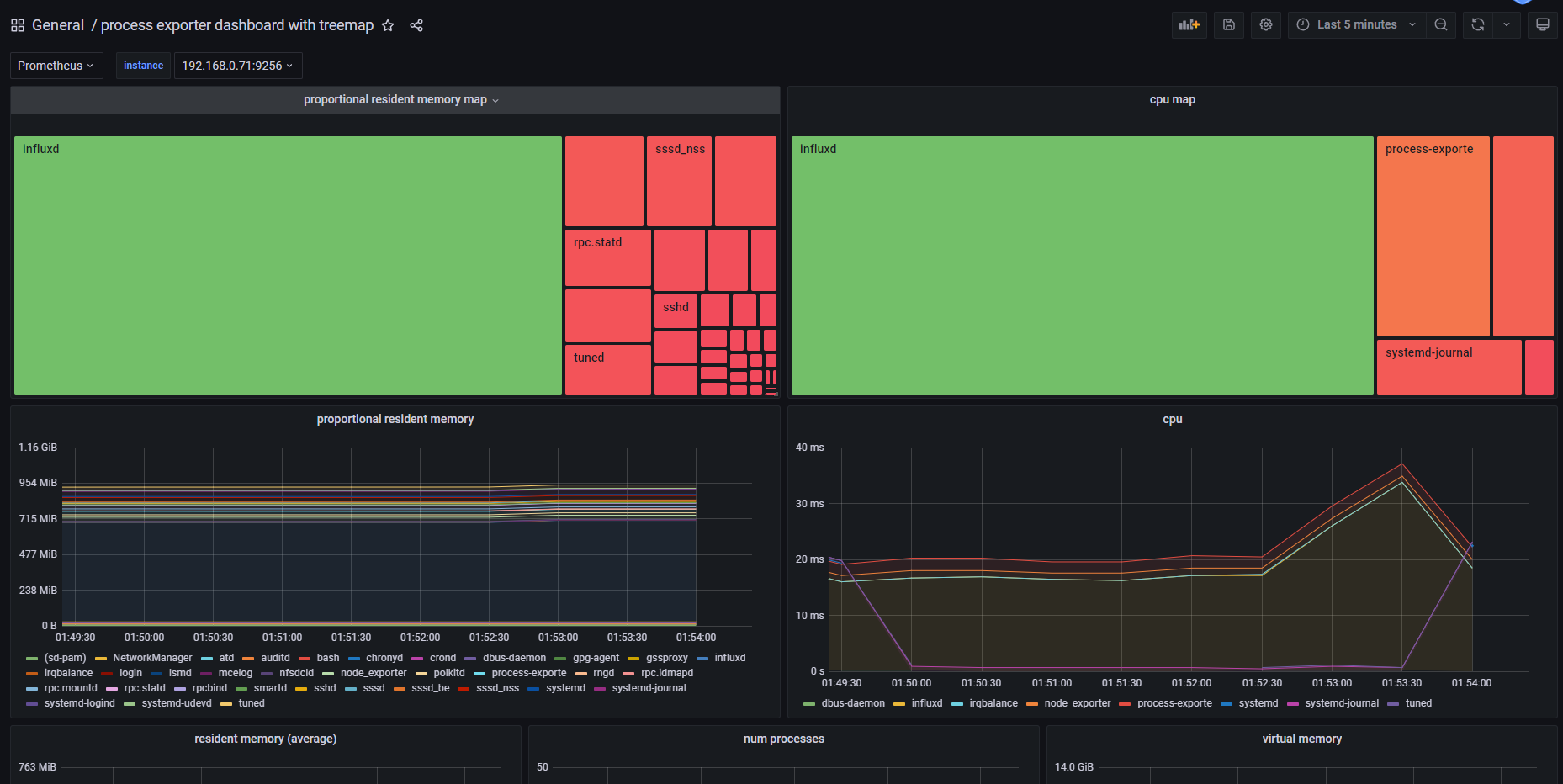The image size is (1563, 784).
Task: Open the 192.168.0.71:9256 instance selector
Action: [x=238, y=65]
